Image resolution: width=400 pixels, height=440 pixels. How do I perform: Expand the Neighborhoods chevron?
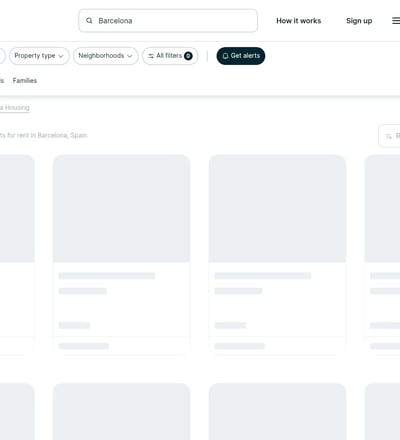coord(130,56)
